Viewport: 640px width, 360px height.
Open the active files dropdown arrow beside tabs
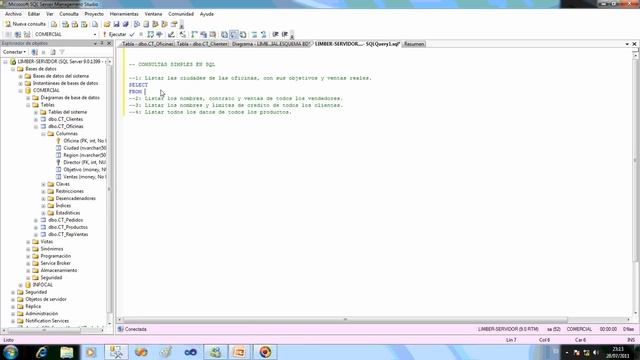click(627, 44)
